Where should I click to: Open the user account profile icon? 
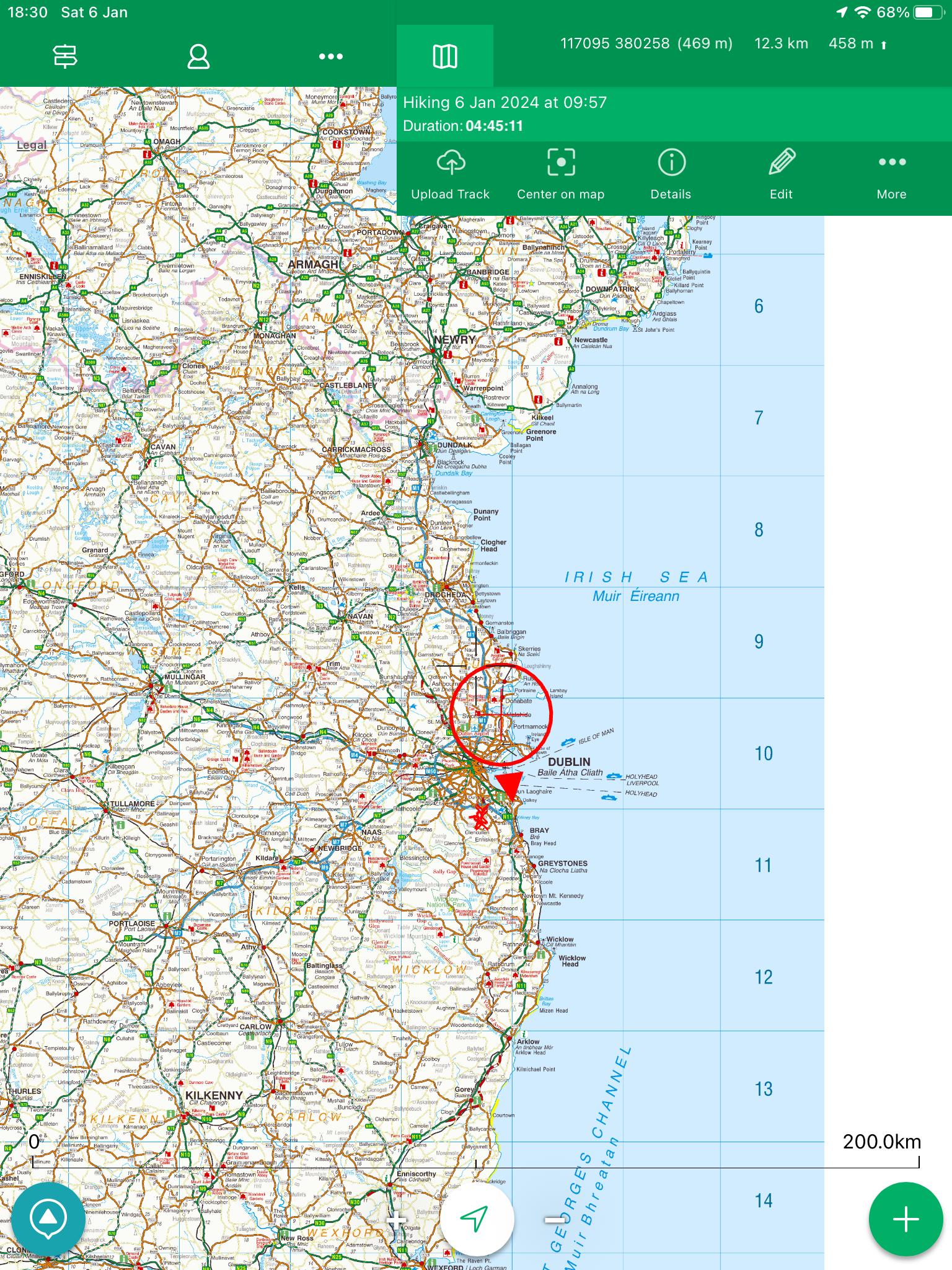point(198,56)
